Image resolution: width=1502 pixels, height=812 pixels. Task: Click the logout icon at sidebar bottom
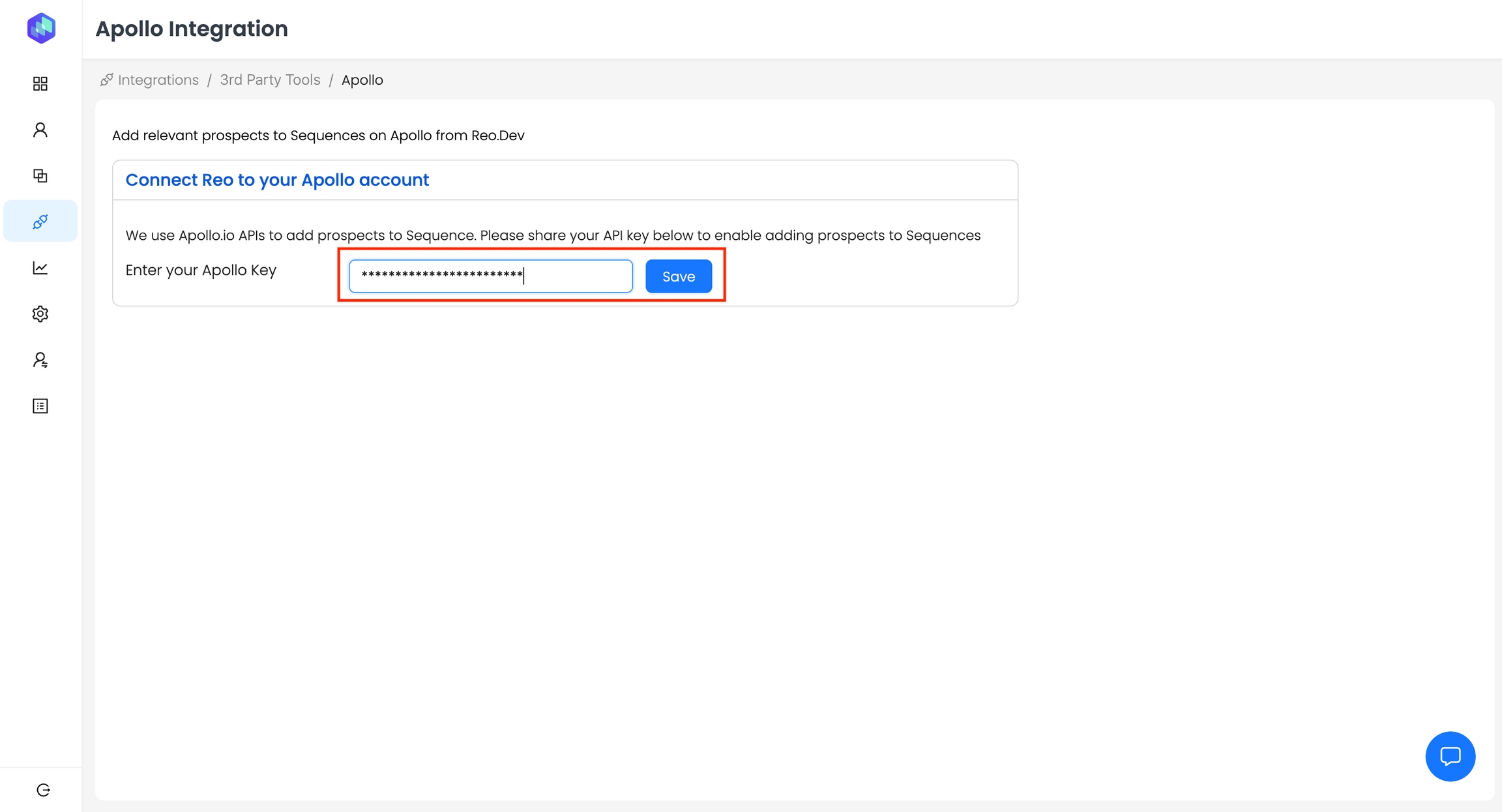click(x=43, y=790)
